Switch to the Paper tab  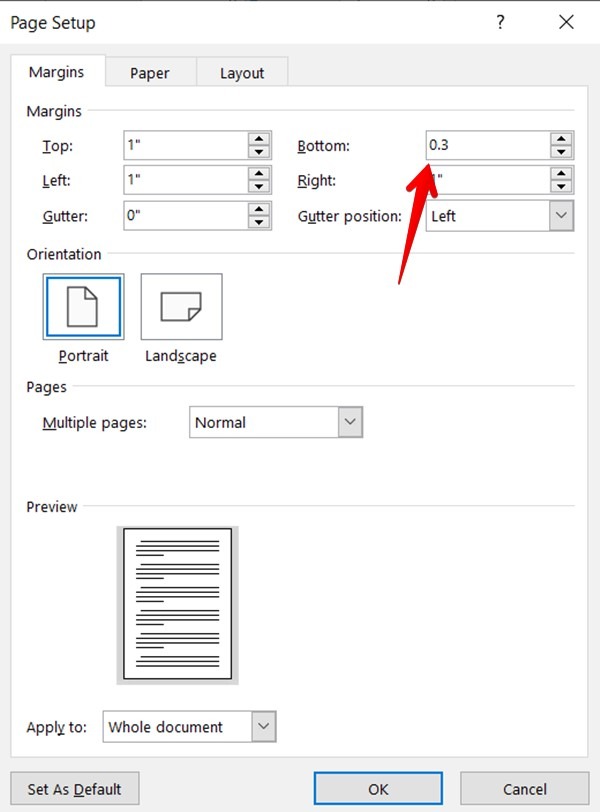click(x=150, y=73)
